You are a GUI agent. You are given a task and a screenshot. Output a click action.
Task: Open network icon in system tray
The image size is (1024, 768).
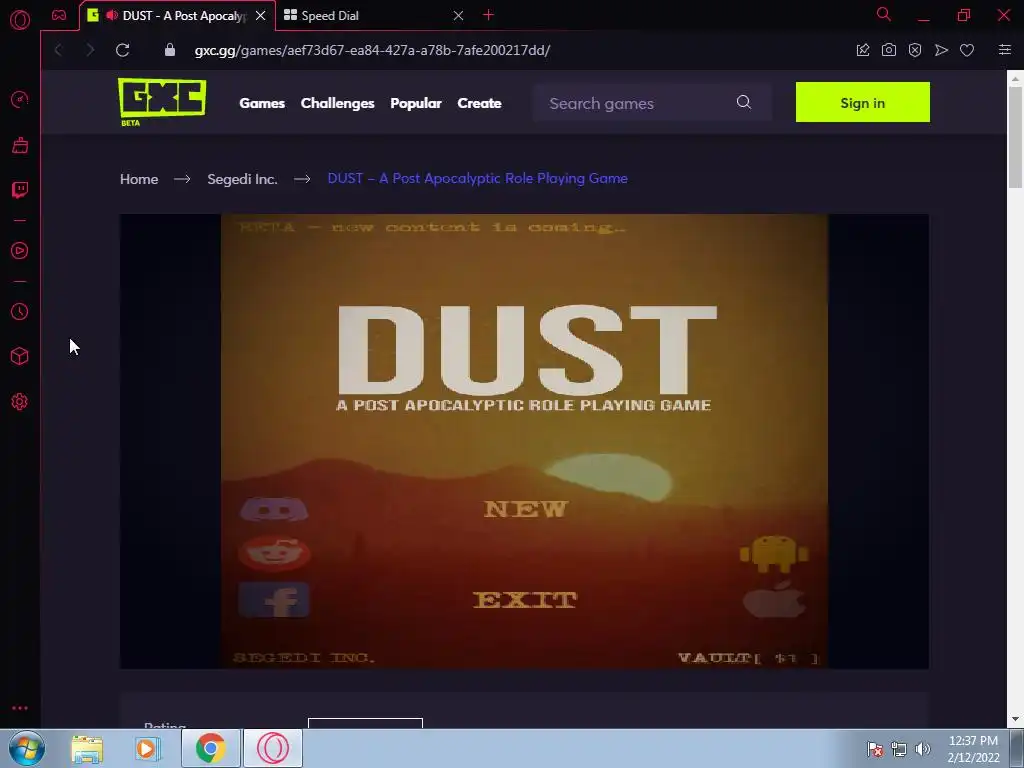[x=899, y=748]
